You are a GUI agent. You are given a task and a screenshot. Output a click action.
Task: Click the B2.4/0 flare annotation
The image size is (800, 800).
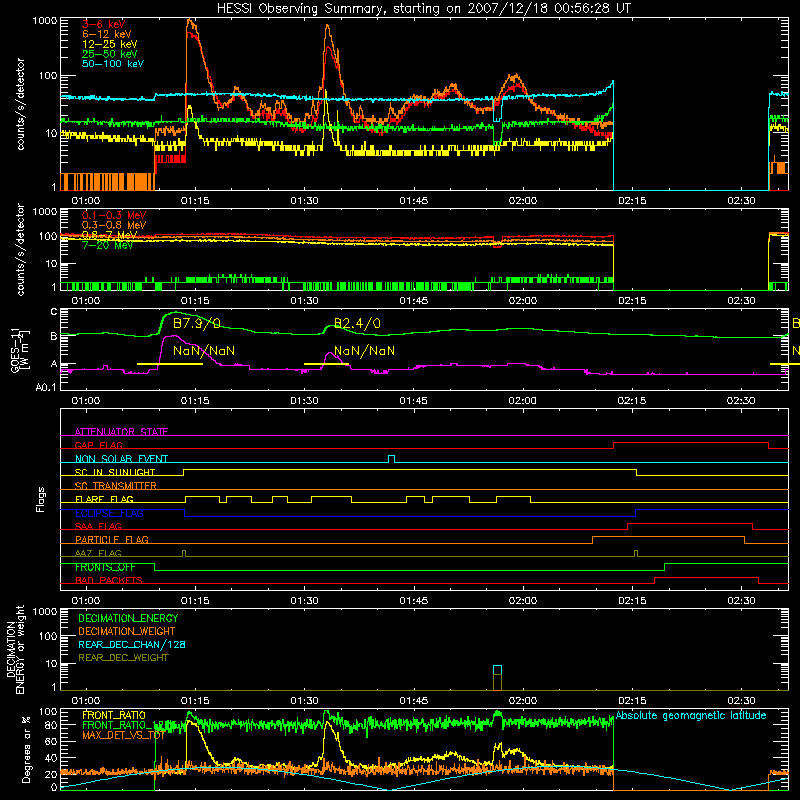point(357,323)
